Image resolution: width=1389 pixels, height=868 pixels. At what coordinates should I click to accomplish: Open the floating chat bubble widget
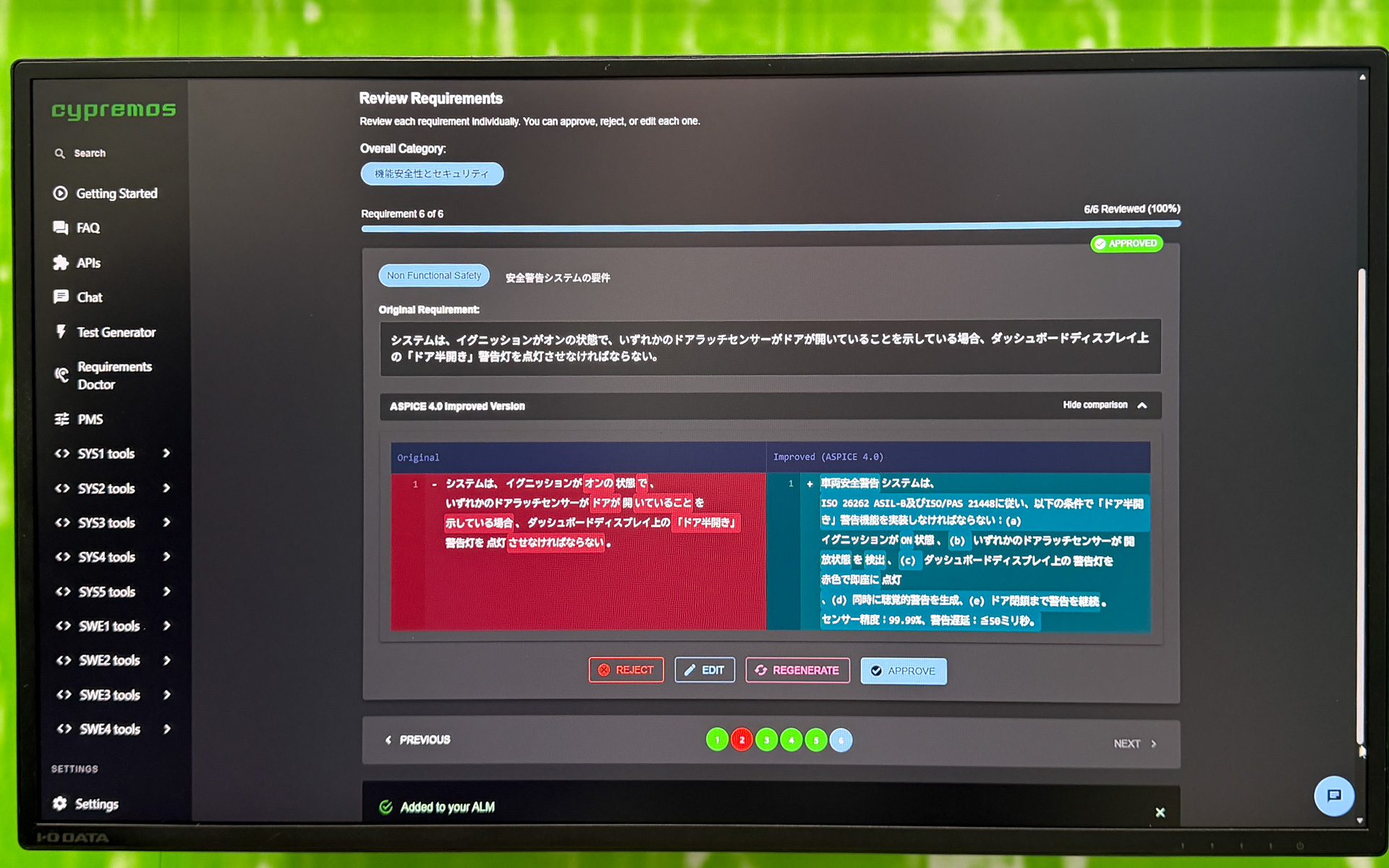pos(1333,796)
